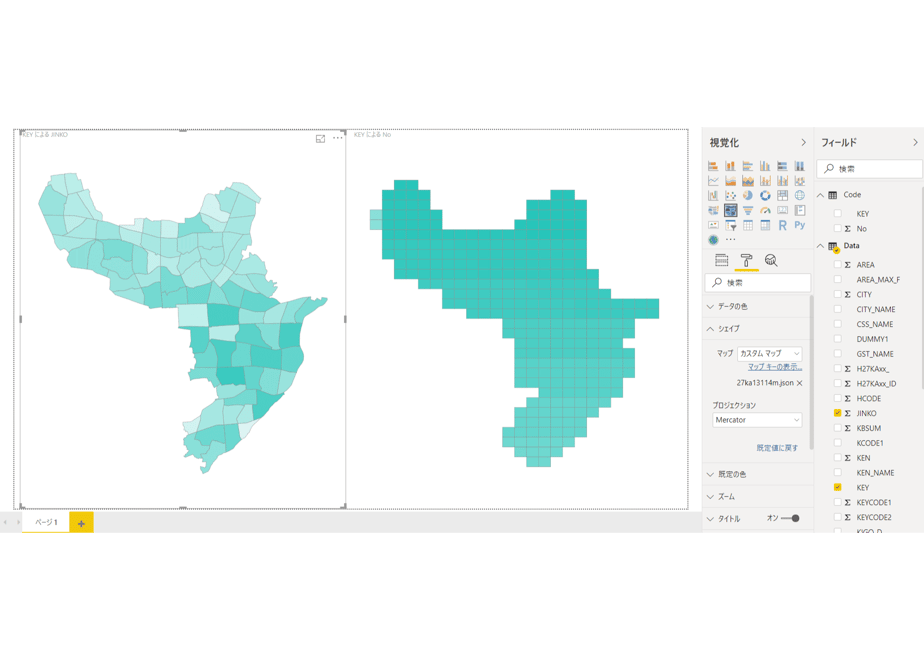This screenshot has width=924, height=660.
Task: Click the scatter chart visualization icon
Action: pos(731,196)
